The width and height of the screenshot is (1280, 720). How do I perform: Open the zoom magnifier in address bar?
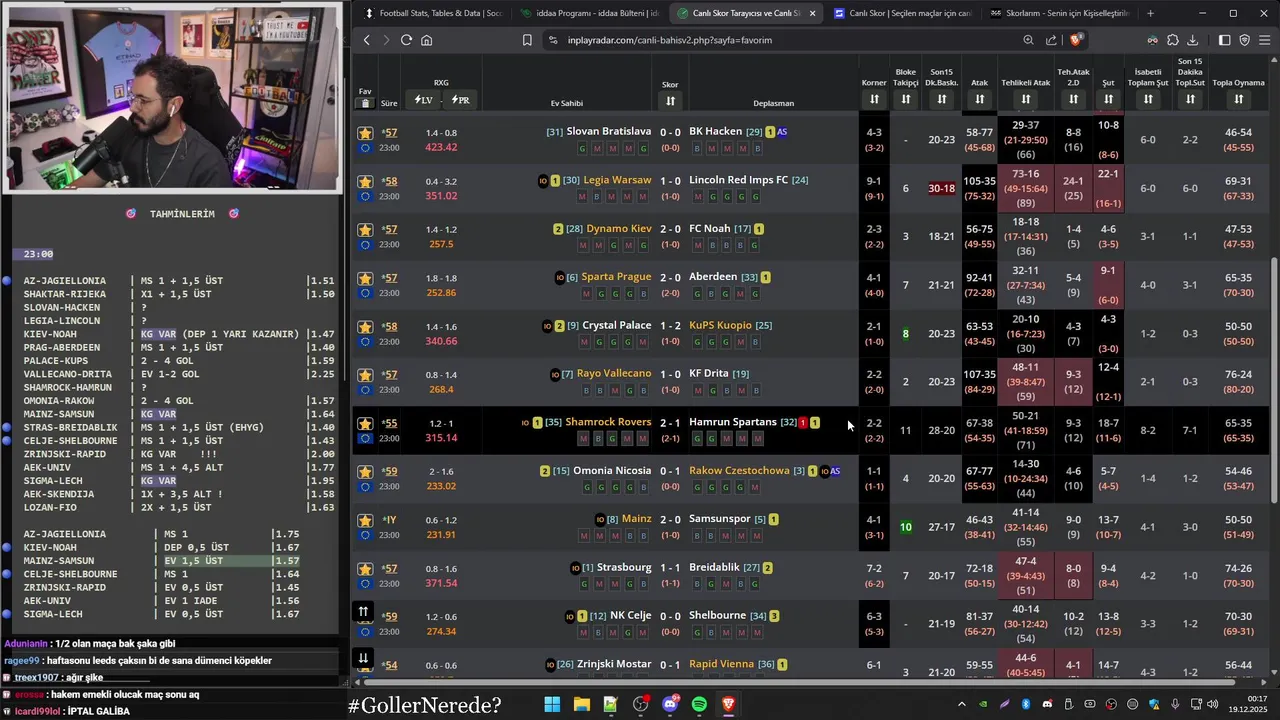(1028, 40)
